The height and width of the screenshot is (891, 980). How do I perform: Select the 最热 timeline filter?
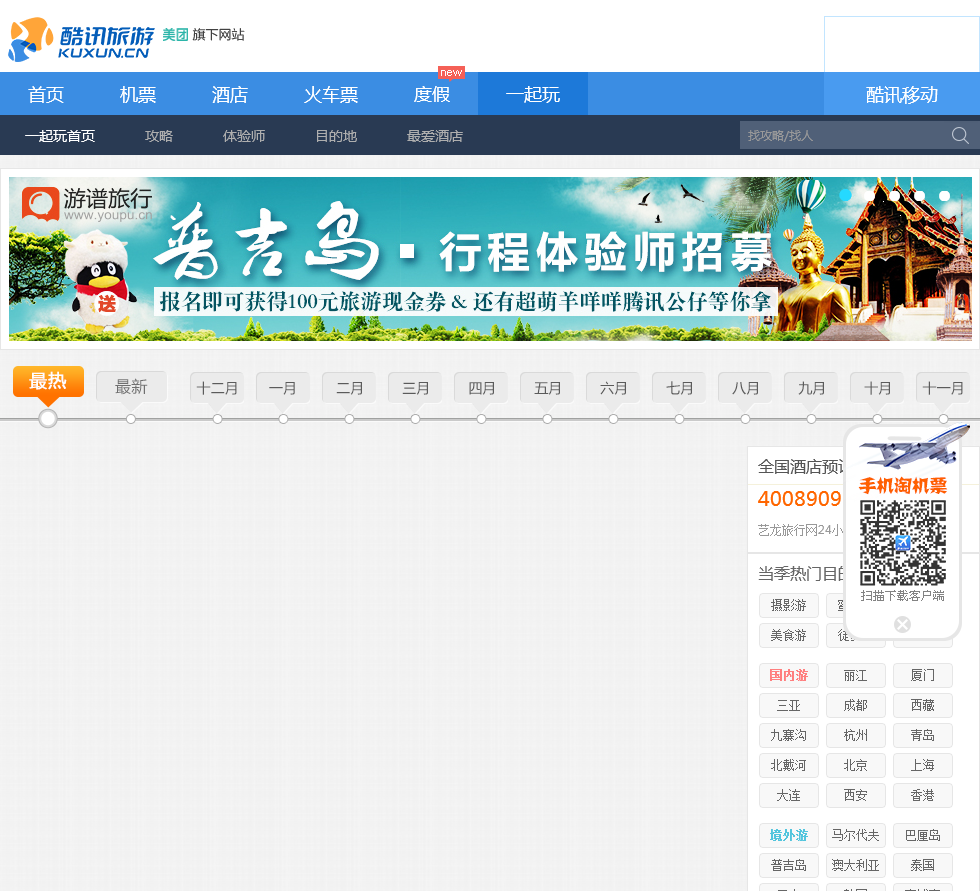pos(48,381)
